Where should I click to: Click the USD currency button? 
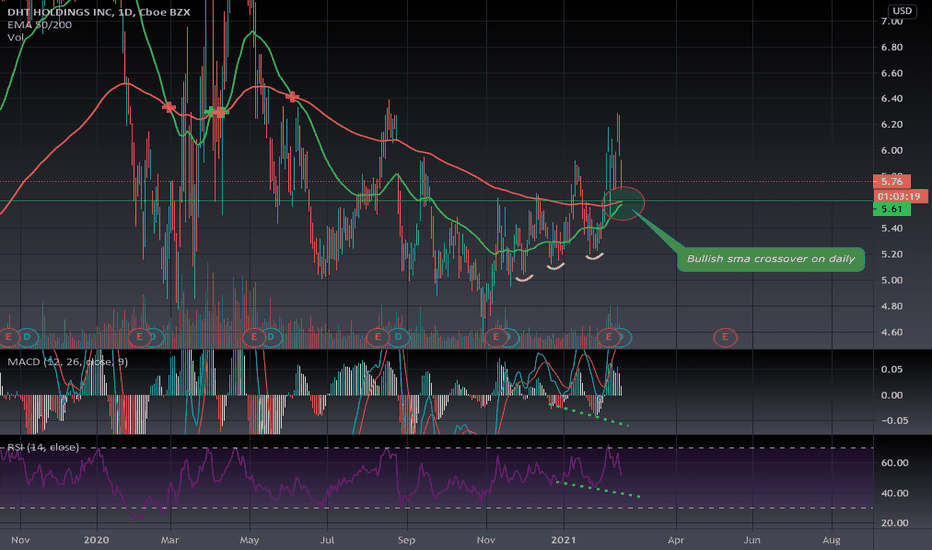(902, 11)
